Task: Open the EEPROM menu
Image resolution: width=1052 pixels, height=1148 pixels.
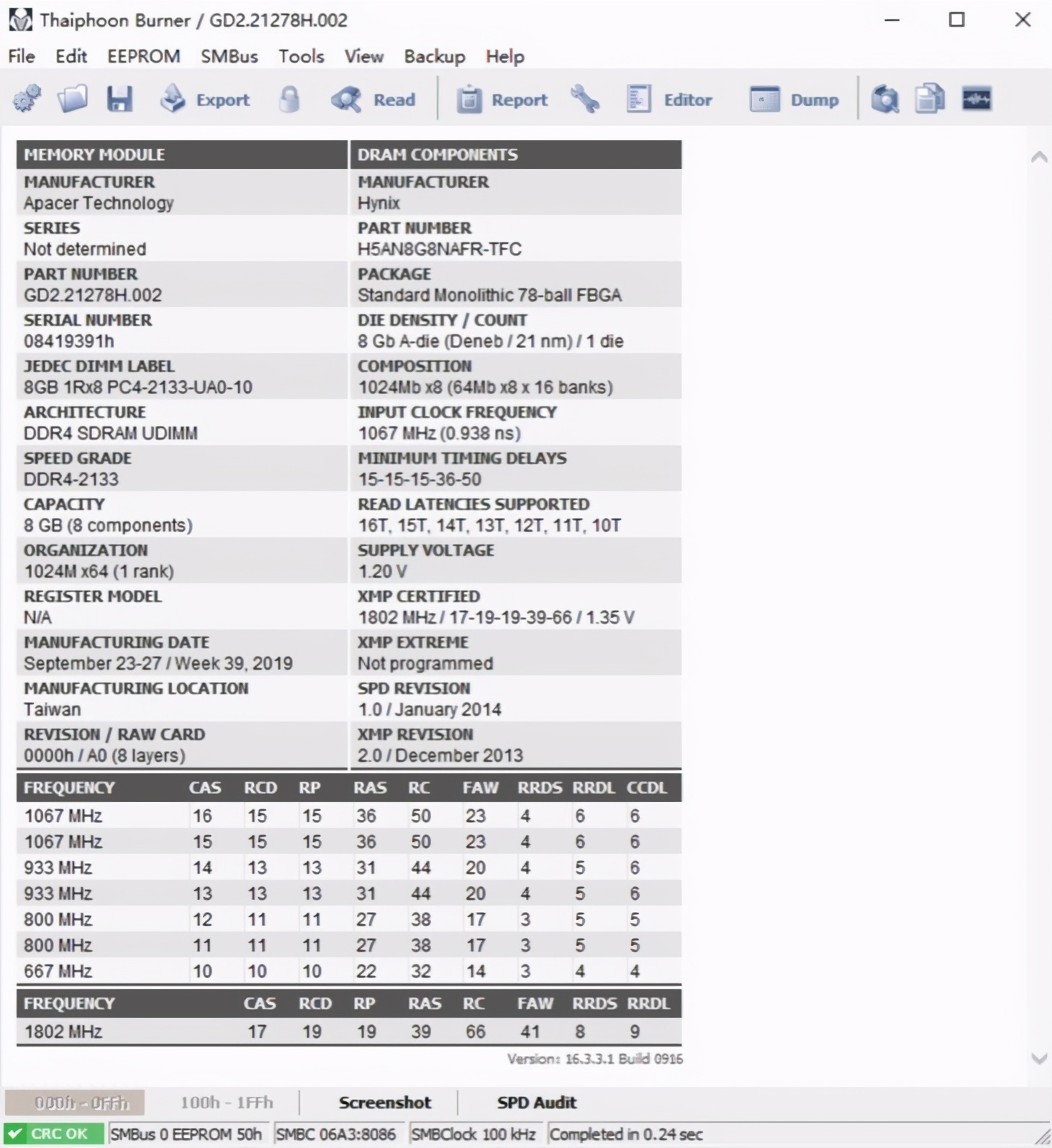Action: click(x=144, y=56)
